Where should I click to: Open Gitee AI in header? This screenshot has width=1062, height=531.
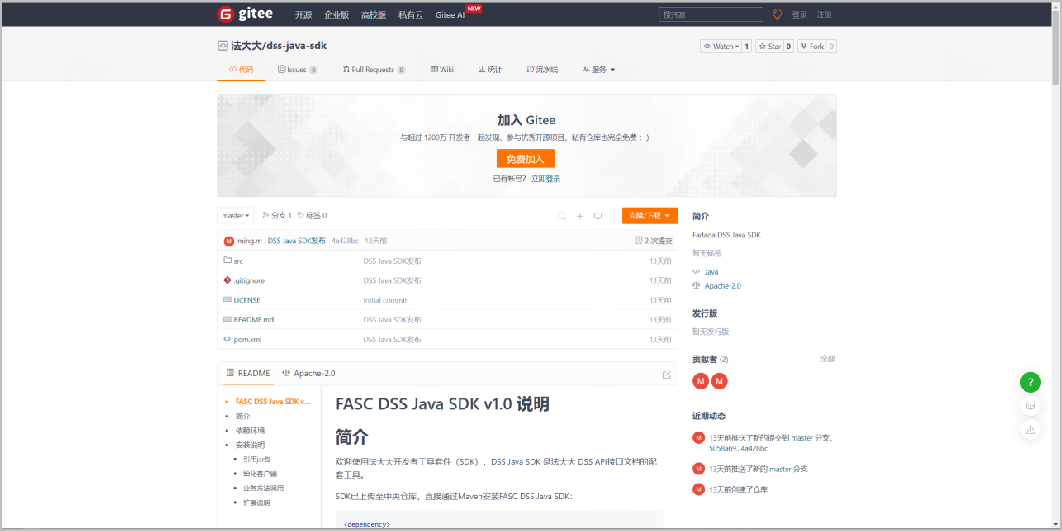tap(450, 14)
